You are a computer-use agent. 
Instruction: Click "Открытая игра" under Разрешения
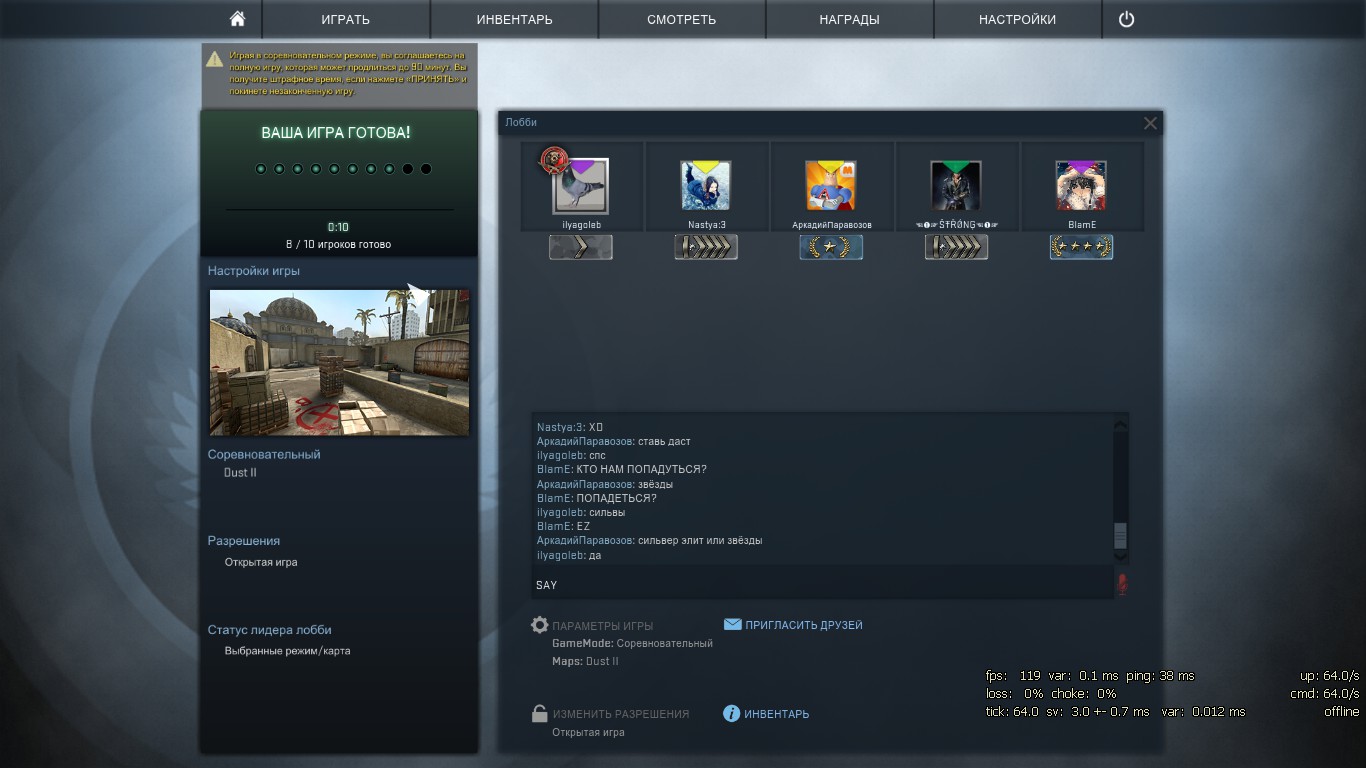pos(261,562)
